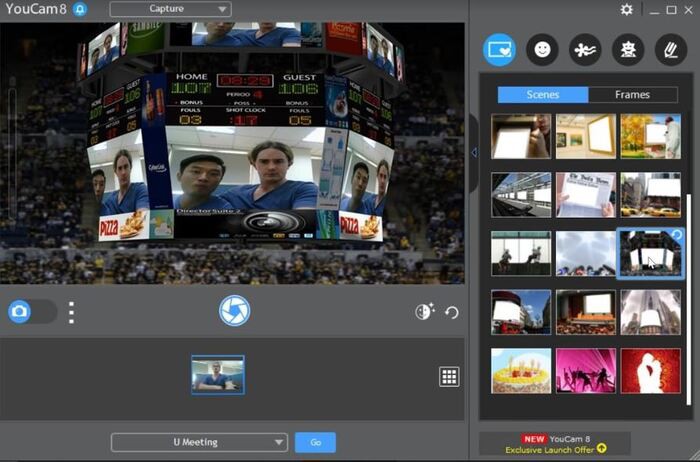Screen dimensions: 700x462
Task: Toggle the photo/video capture mode switch
Action: [32, 312]
